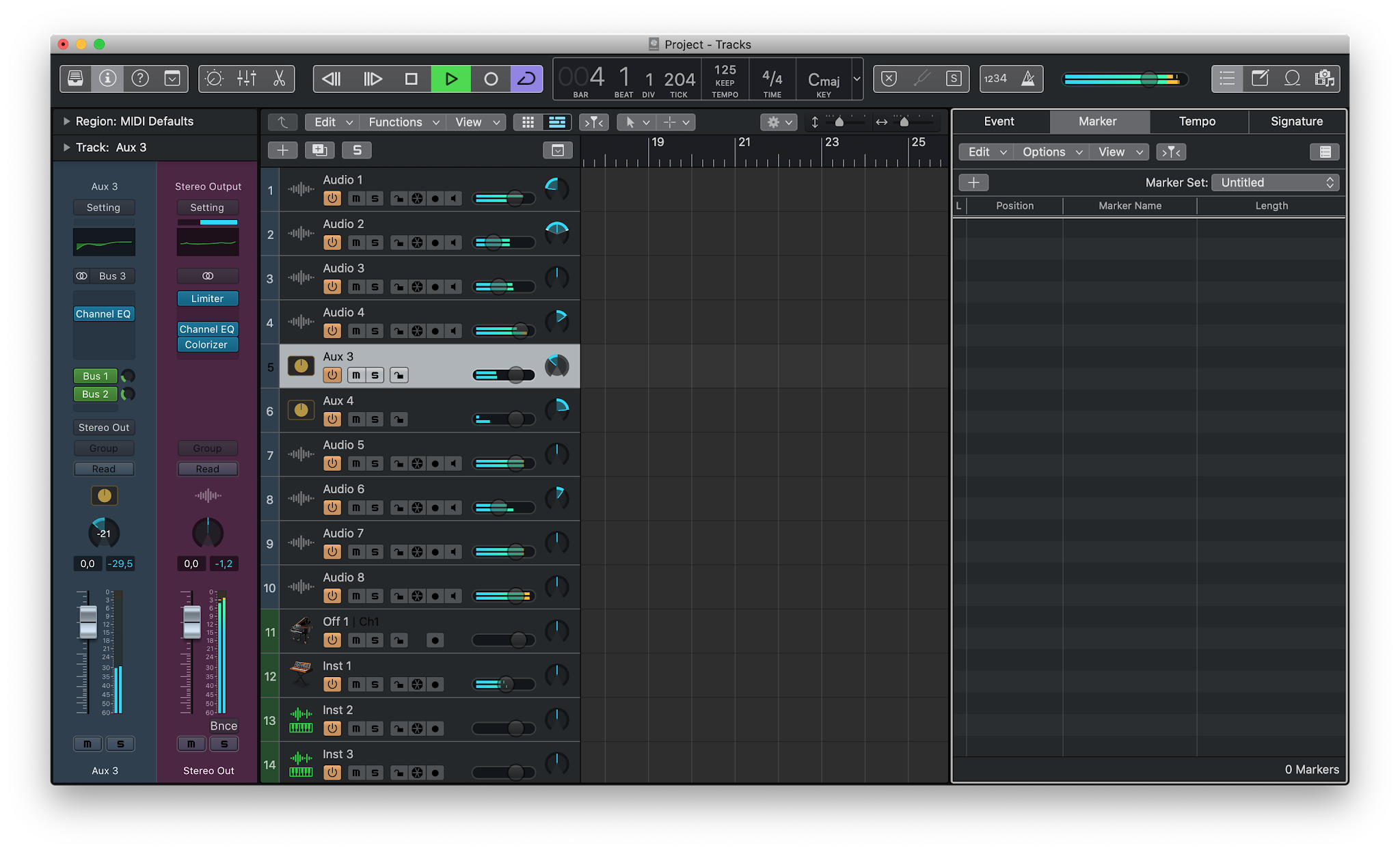Record-enable the Audio 4 track

(435, 331)
